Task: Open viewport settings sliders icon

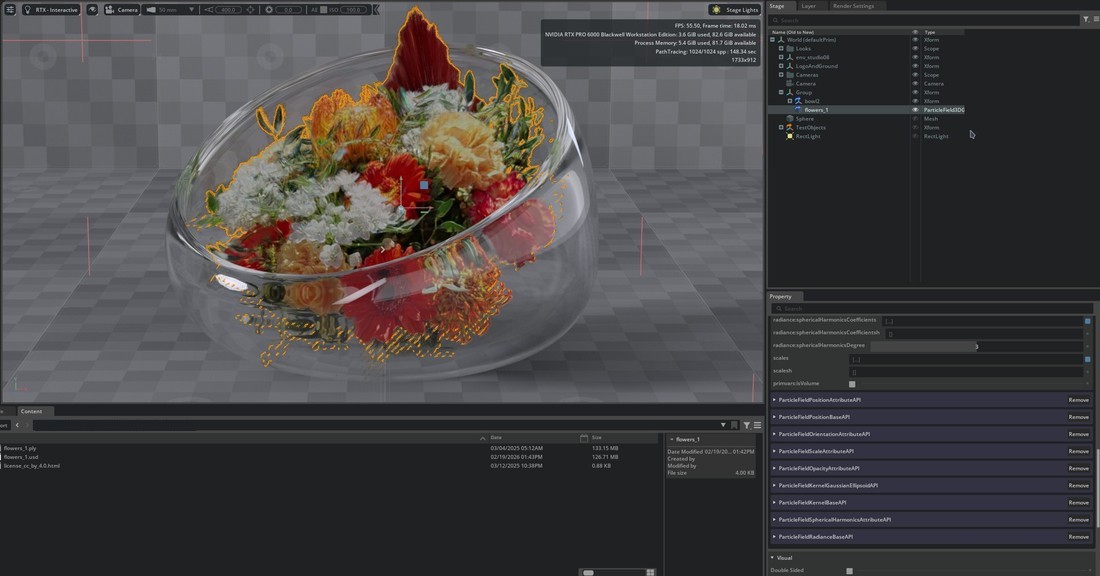Action: (x=11, y=10)
